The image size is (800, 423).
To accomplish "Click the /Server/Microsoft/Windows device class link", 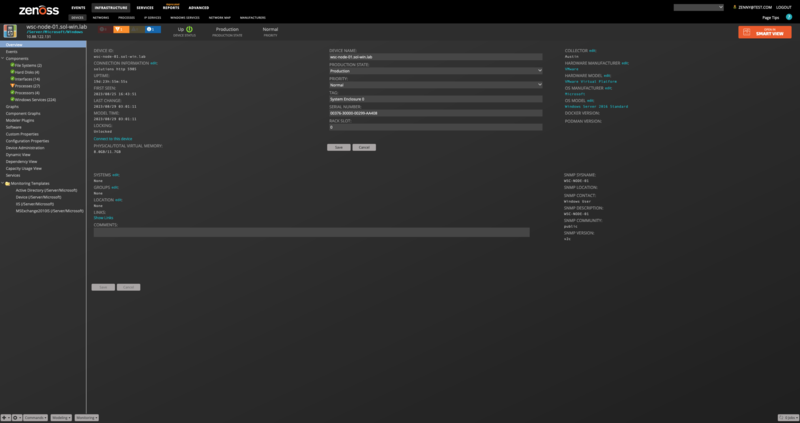I will point(55,32).
